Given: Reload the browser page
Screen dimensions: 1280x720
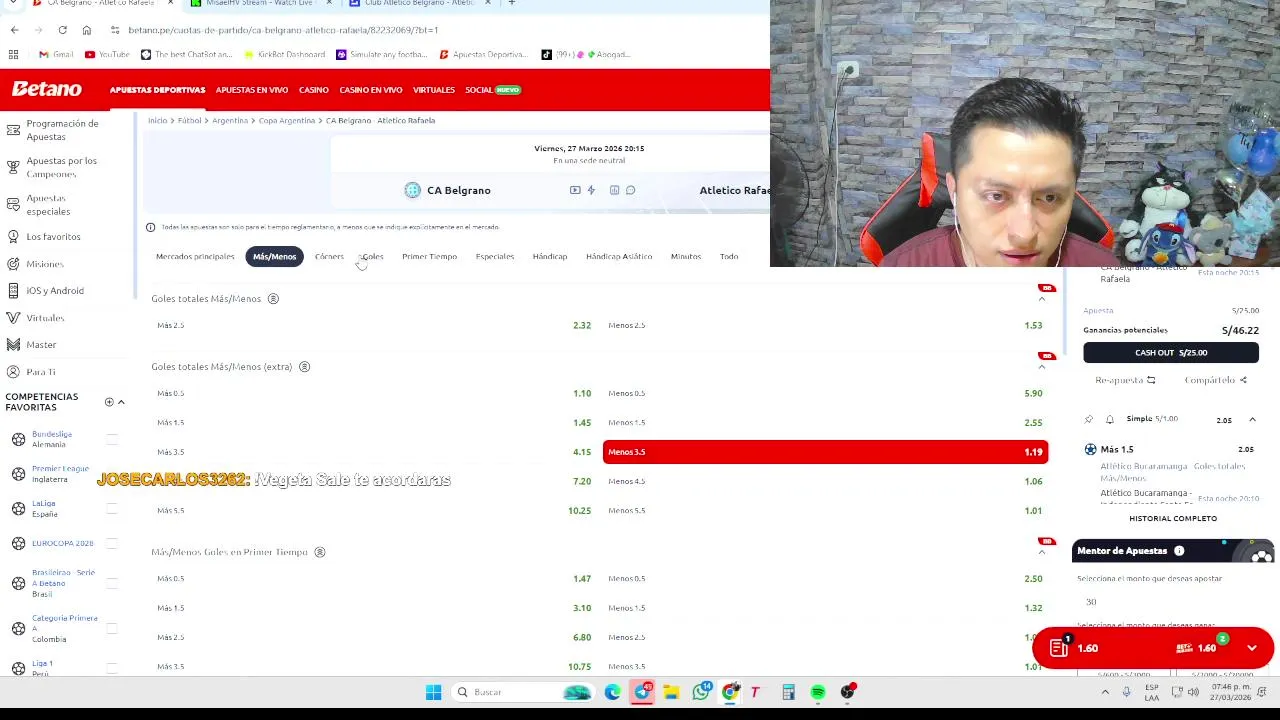Looking at the screenshot, I should click(x=62, y=30).
